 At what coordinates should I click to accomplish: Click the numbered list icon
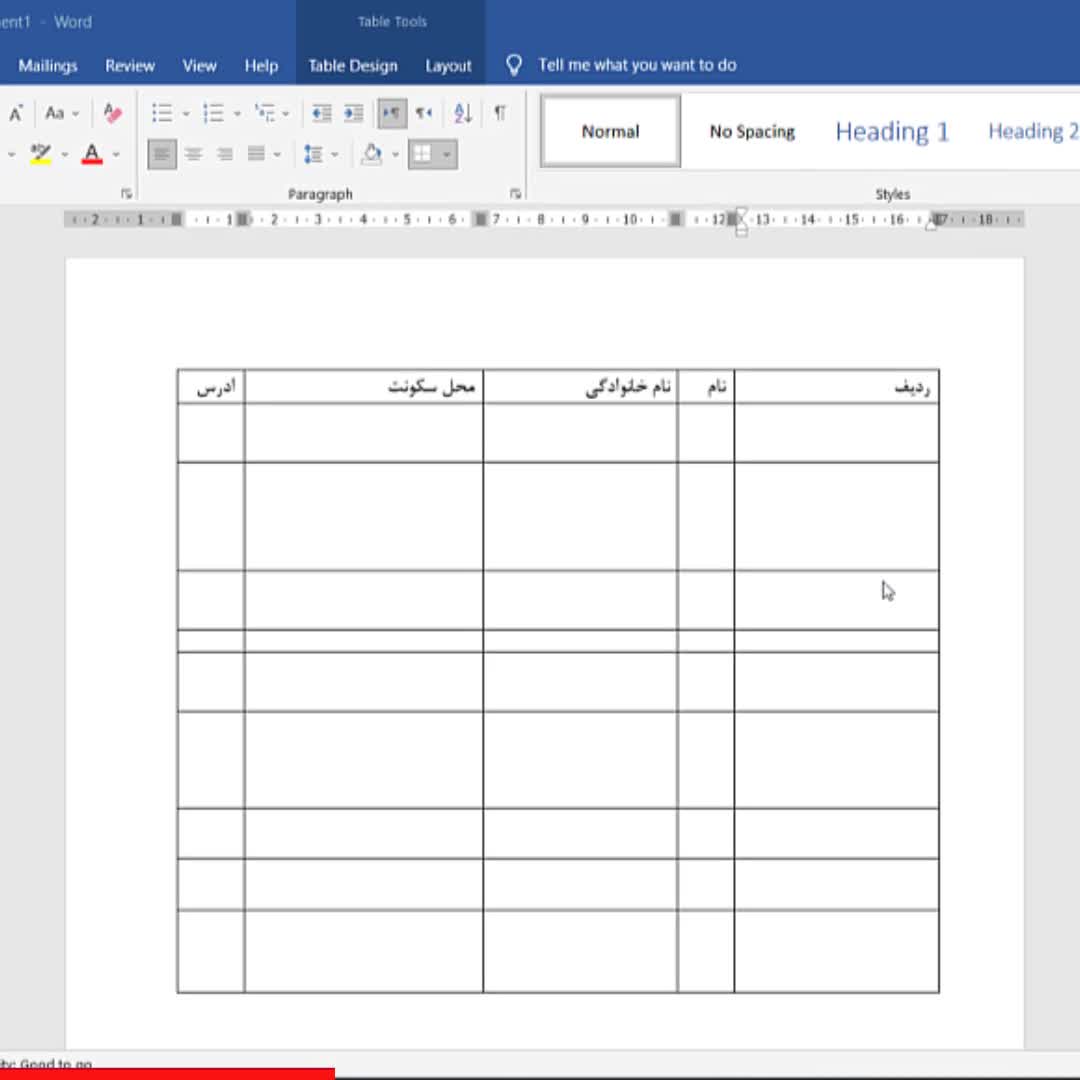[213, 113]
